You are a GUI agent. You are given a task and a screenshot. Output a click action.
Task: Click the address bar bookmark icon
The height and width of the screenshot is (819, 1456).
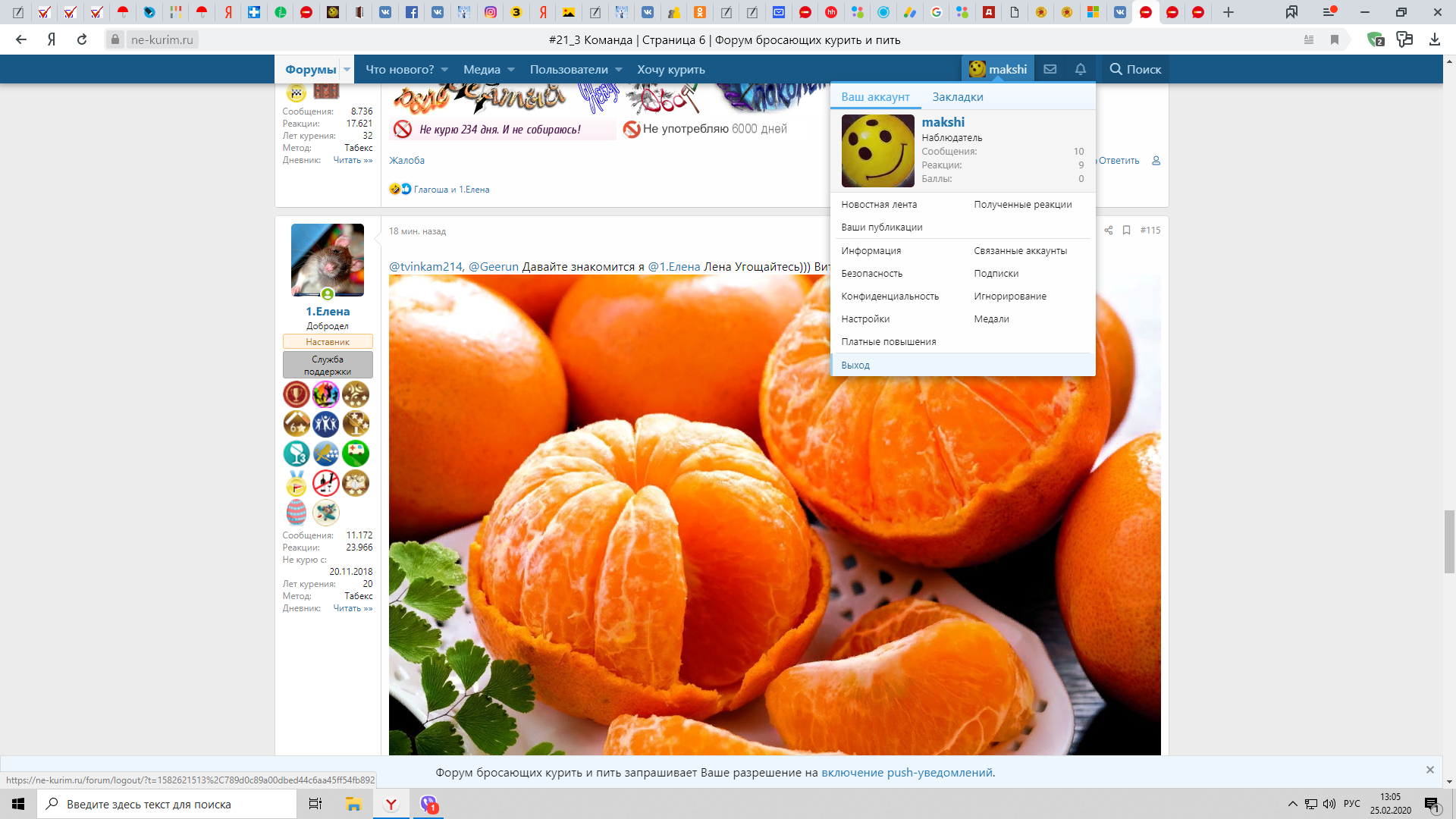(1335, 39)
